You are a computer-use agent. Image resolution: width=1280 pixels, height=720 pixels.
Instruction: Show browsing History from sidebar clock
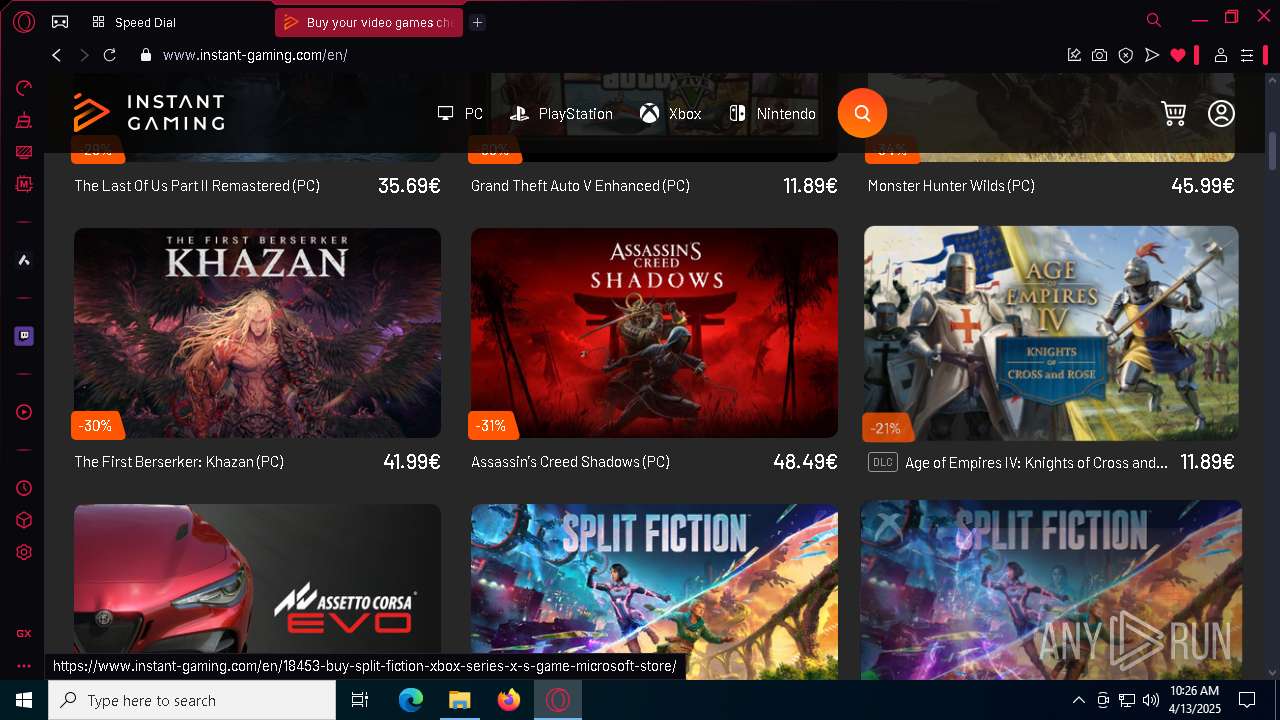(24, 488)
